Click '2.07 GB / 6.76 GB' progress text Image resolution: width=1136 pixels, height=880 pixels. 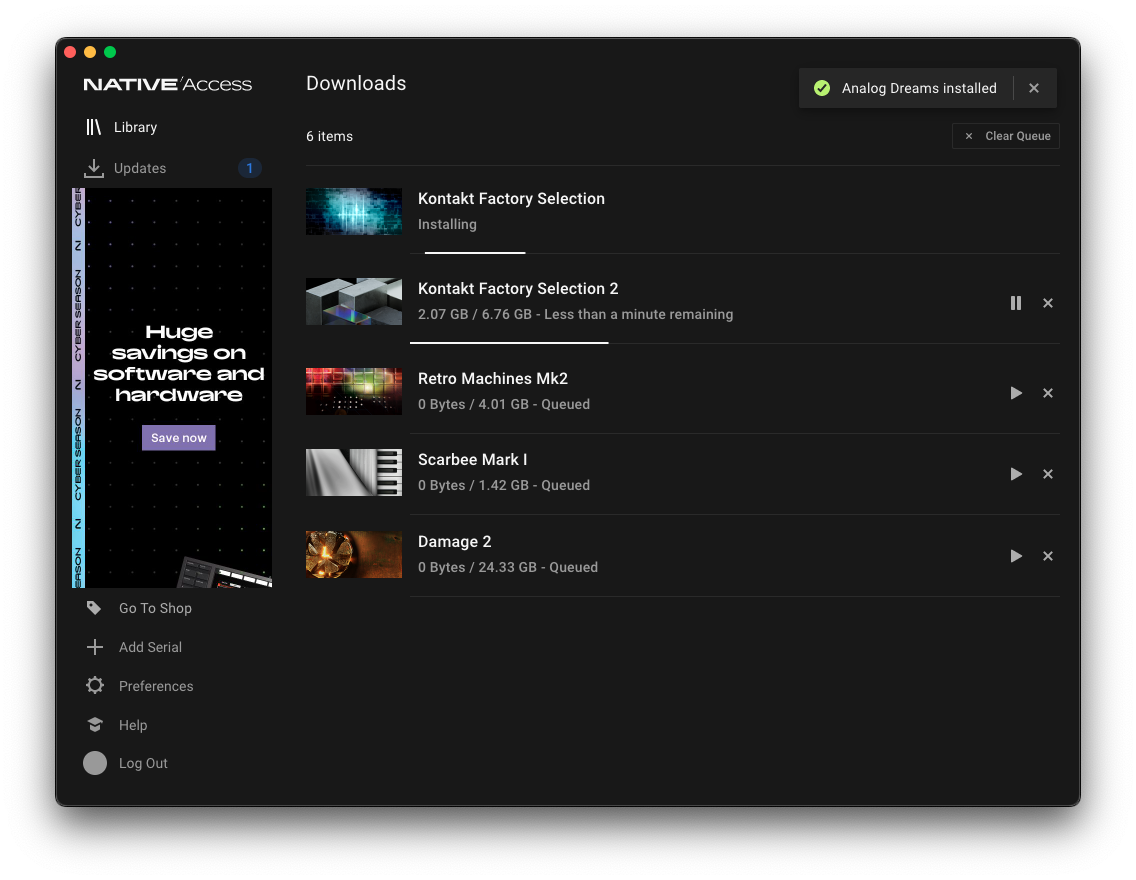[x=475, y=314]
